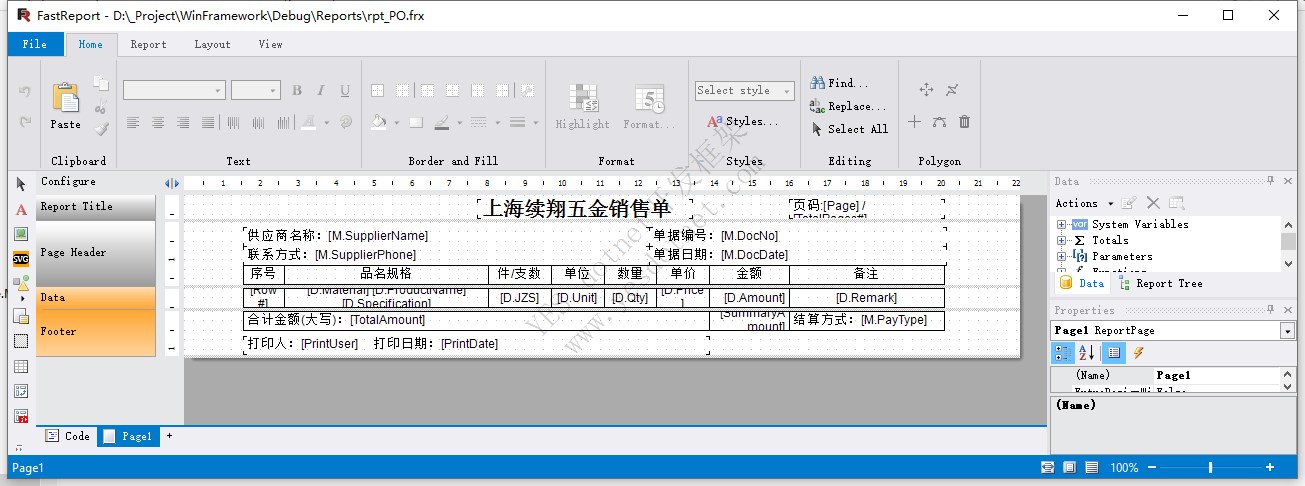
Task: Open the font name combo box
Action: pos(174,90)
